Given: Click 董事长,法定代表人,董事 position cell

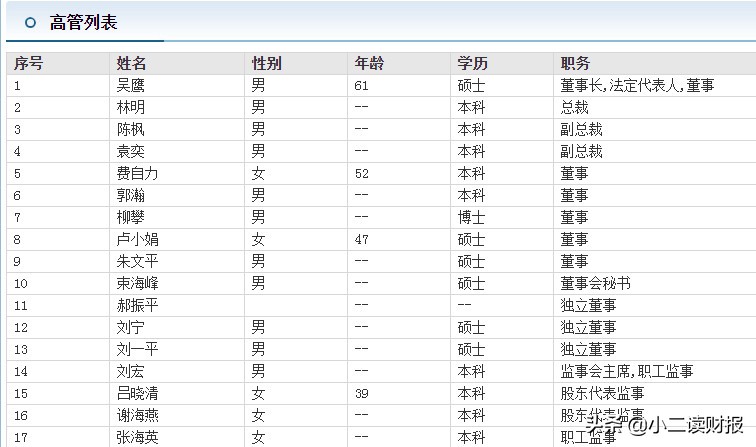Looking at the screenshot, I should (x=637, y=85).
